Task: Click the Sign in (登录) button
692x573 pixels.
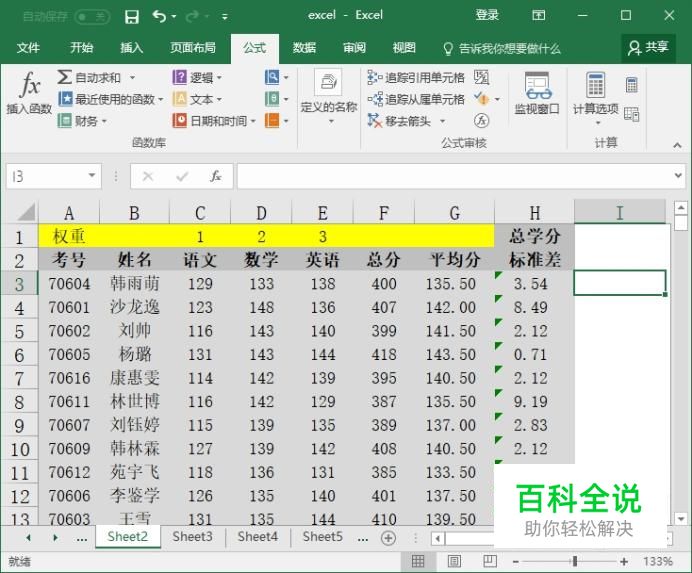Action: [487, 15]
